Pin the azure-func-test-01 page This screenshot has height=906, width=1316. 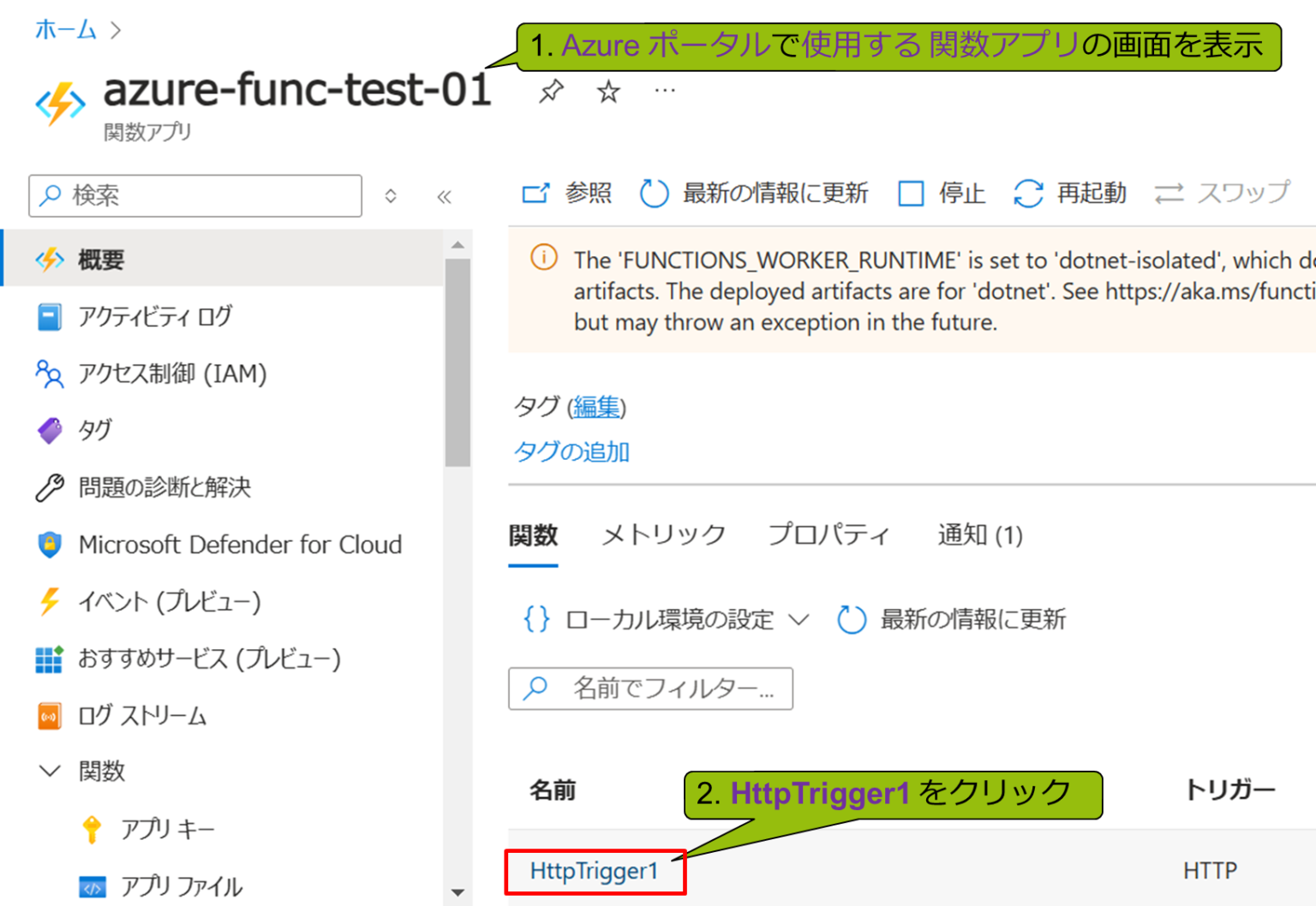click(552, 91)
